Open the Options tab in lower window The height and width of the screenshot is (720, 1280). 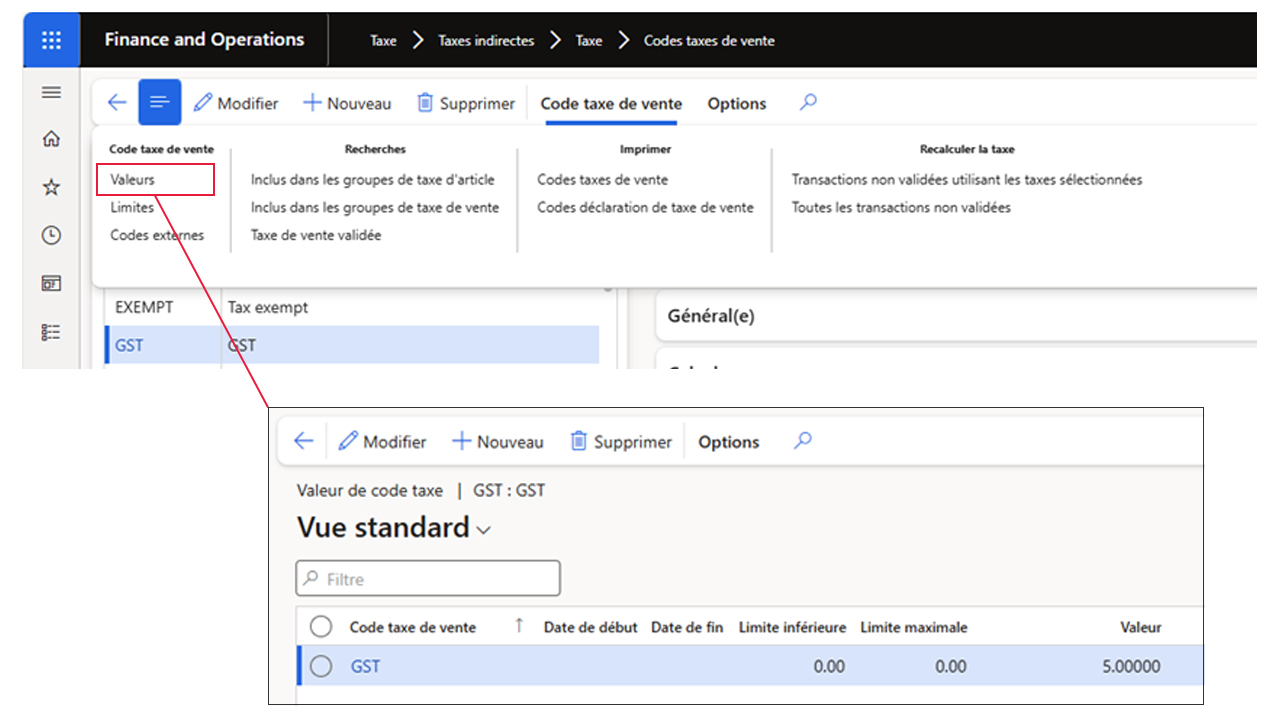click(x=729, y=442)
